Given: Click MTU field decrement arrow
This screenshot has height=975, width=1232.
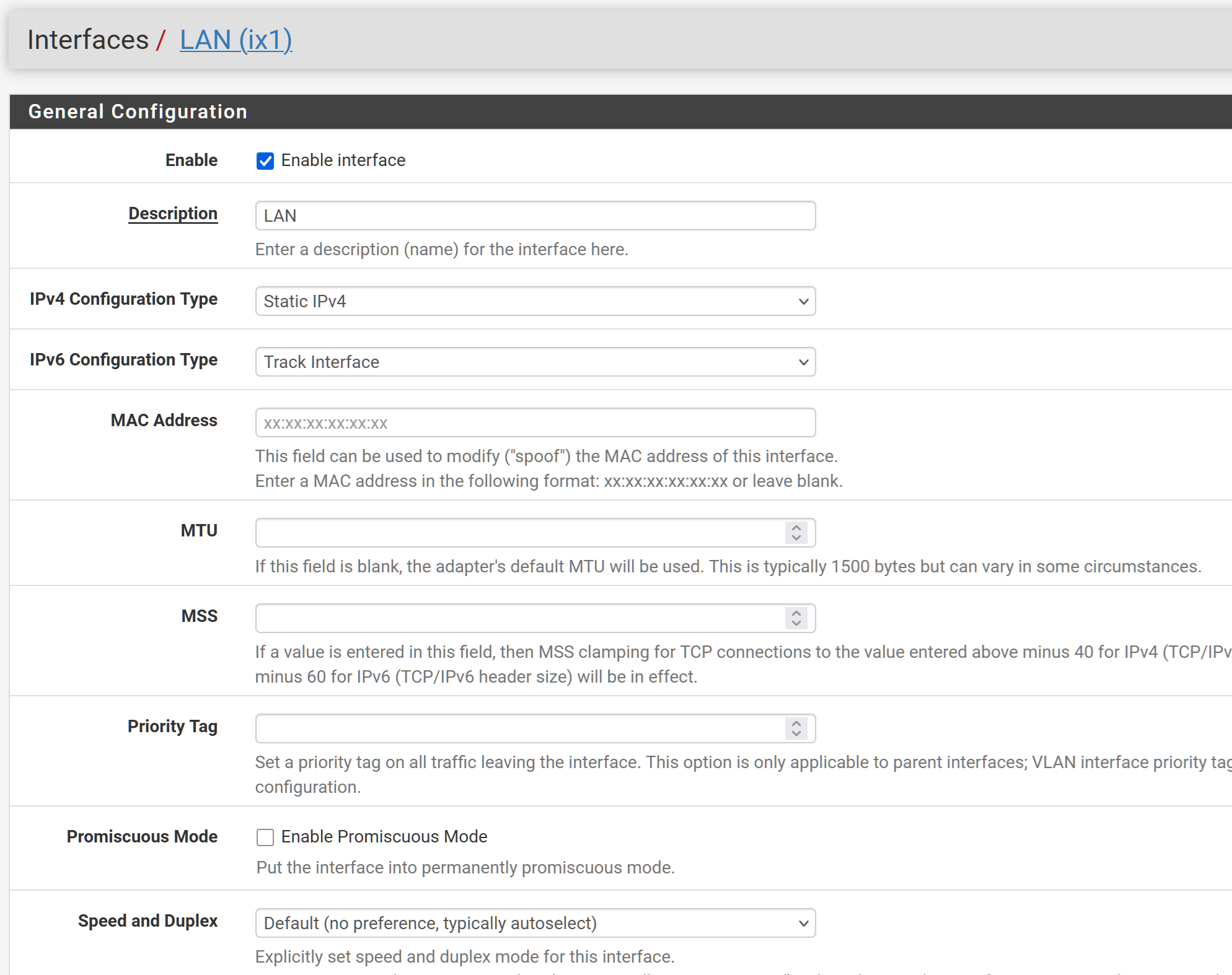Looking at the screenshot, I should [x=796, y=538].
